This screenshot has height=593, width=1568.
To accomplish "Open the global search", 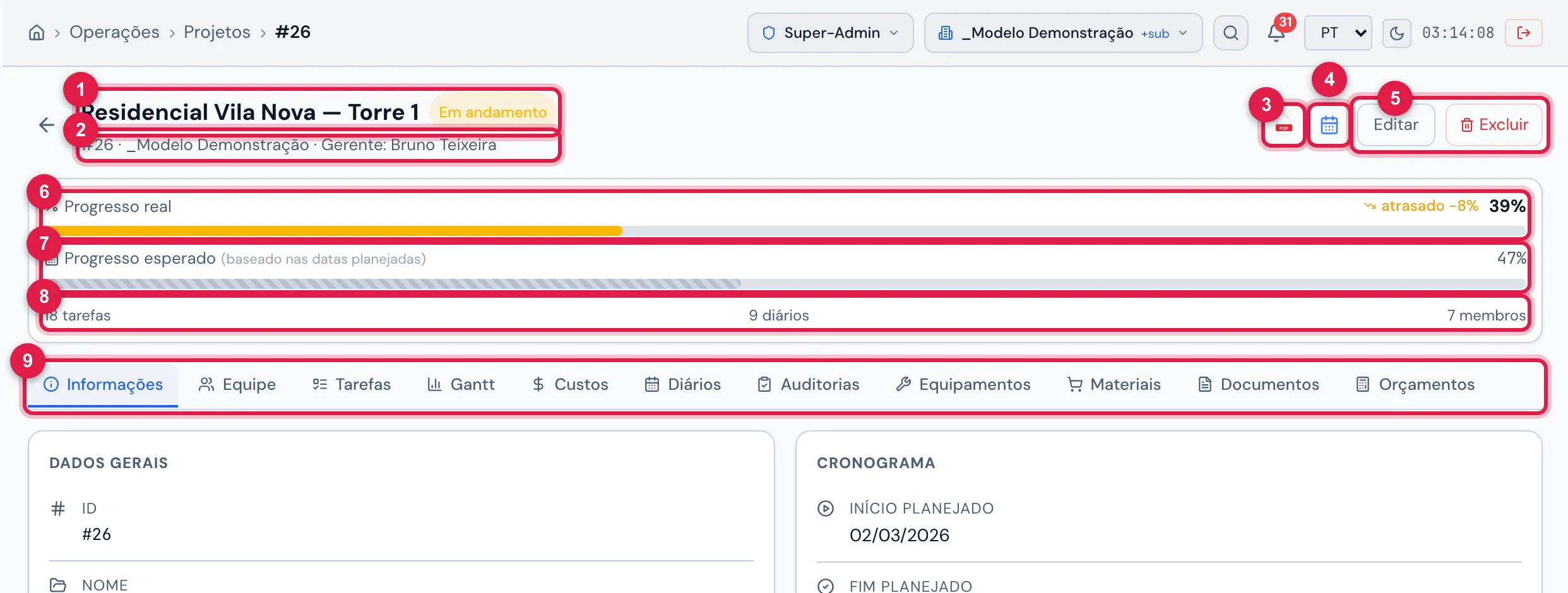I will click(1230, 33).
